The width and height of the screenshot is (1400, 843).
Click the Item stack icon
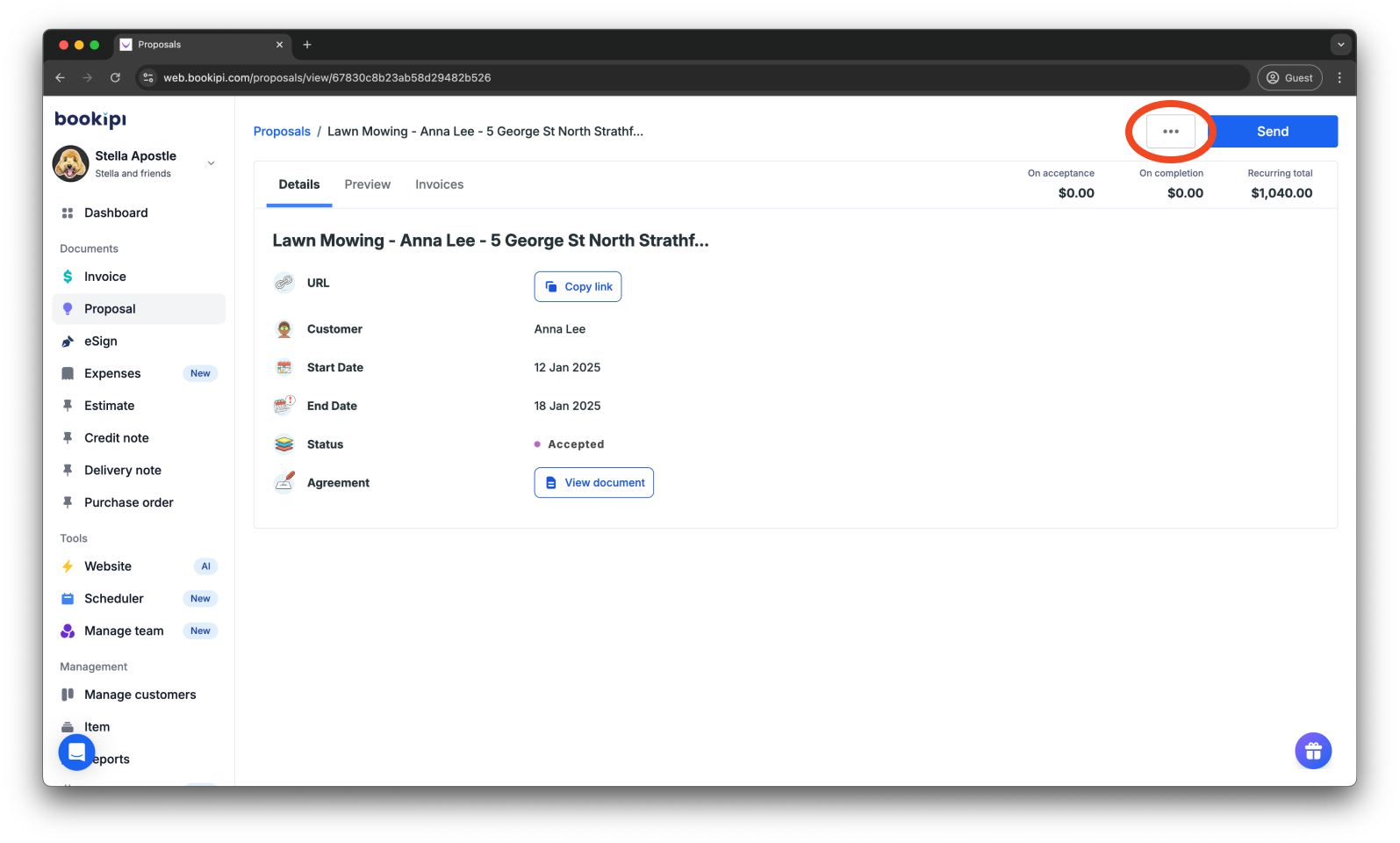(68, 727)
